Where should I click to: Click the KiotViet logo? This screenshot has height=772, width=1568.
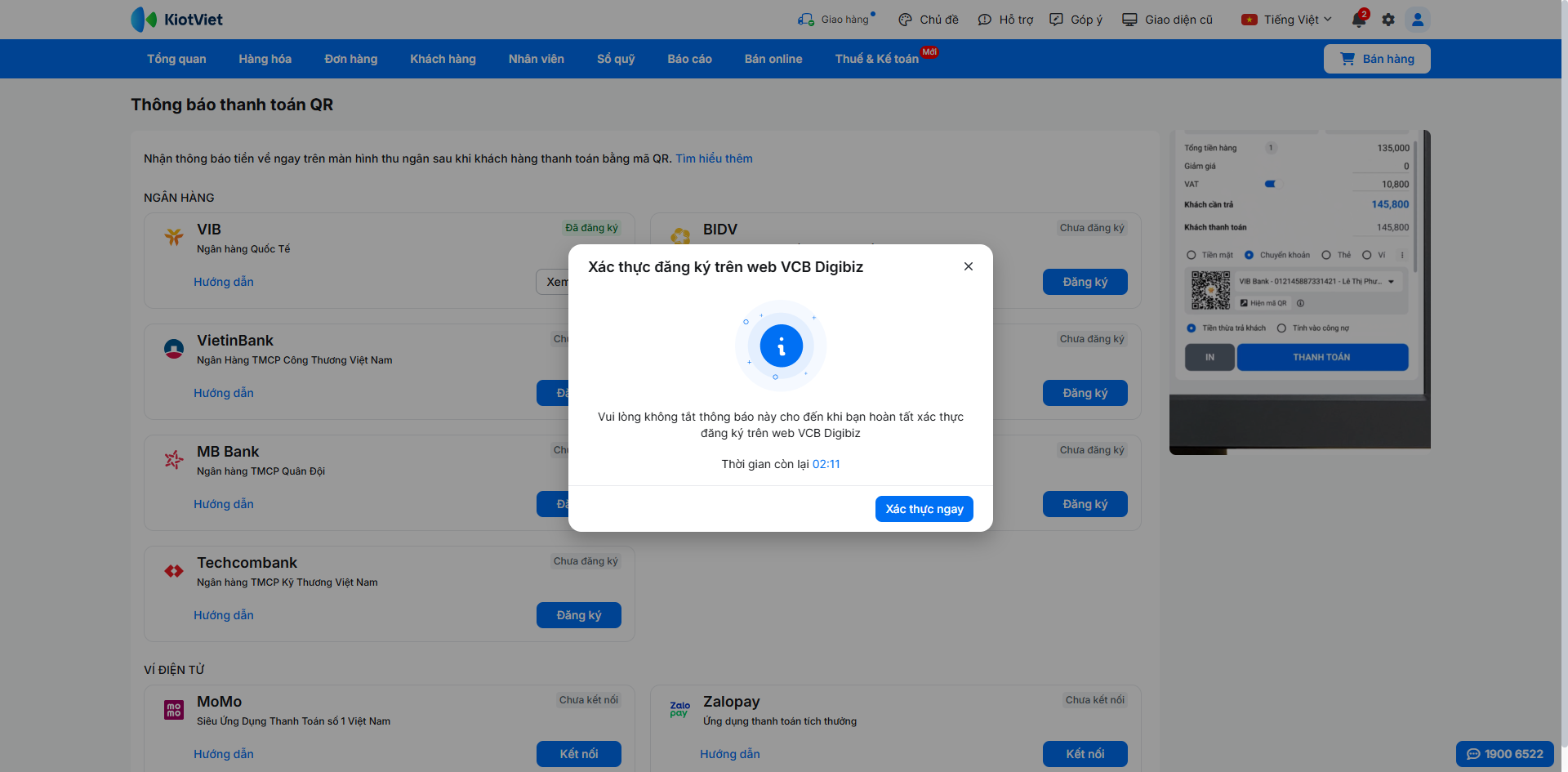(x=176, y=20)
